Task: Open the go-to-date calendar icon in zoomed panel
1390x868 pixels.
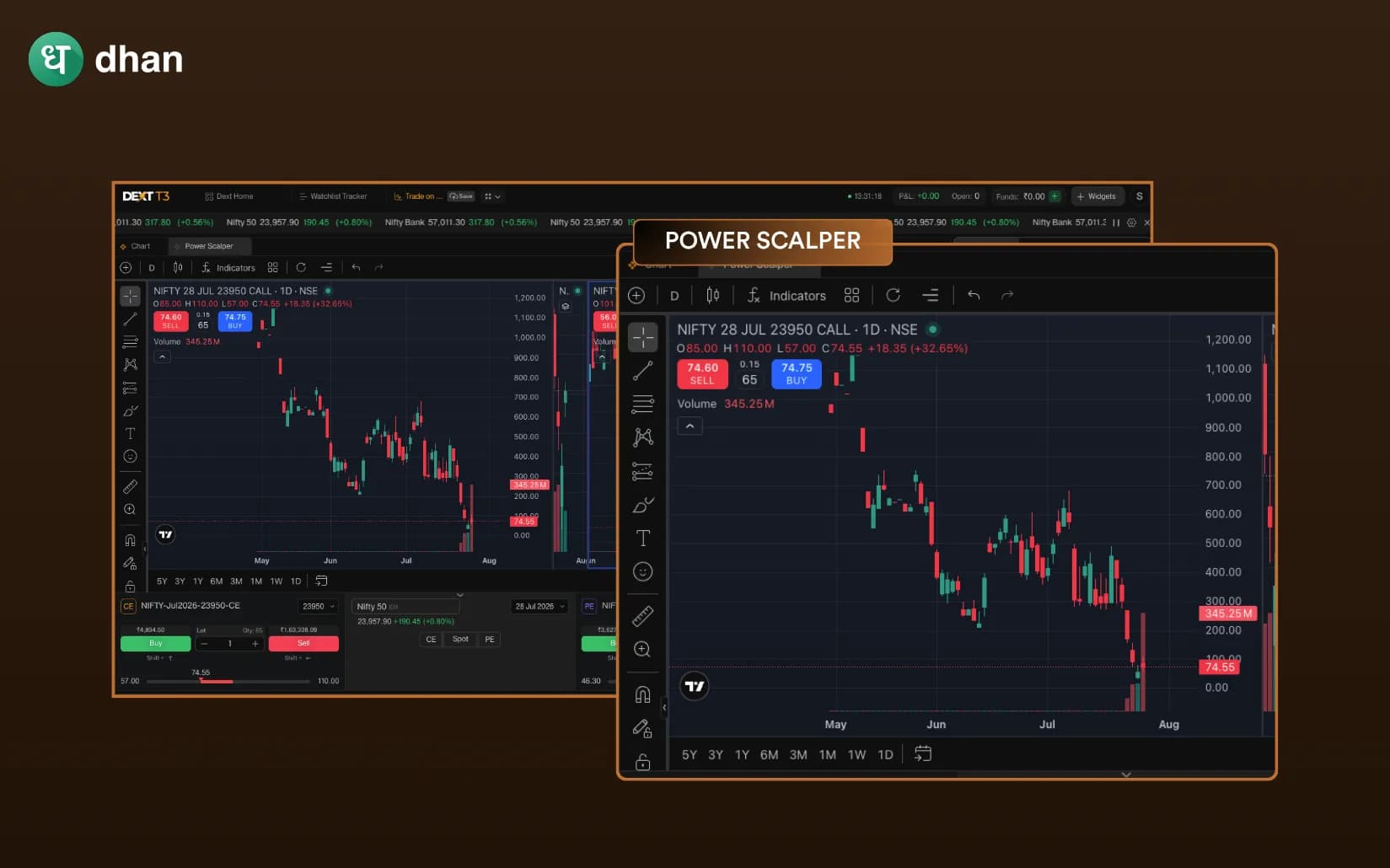Action: click(x=923, y=753)
